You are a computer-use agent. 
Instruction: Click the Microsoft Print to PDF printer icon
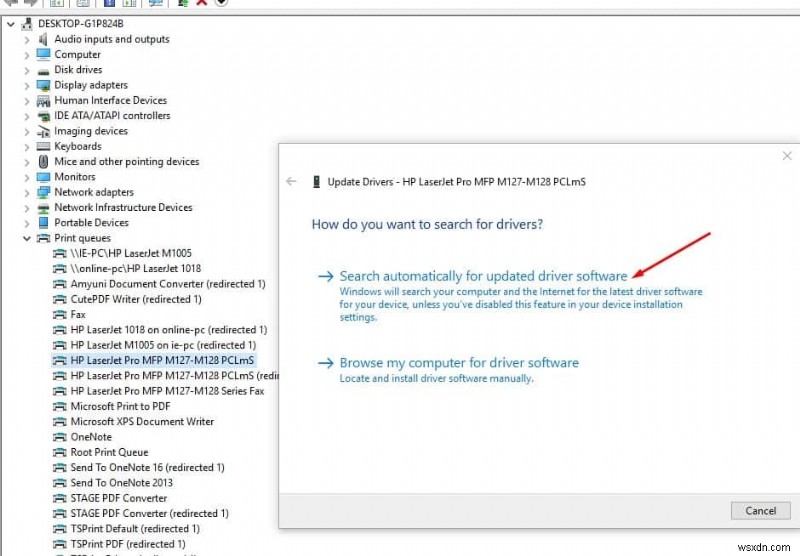pos(60,407)
